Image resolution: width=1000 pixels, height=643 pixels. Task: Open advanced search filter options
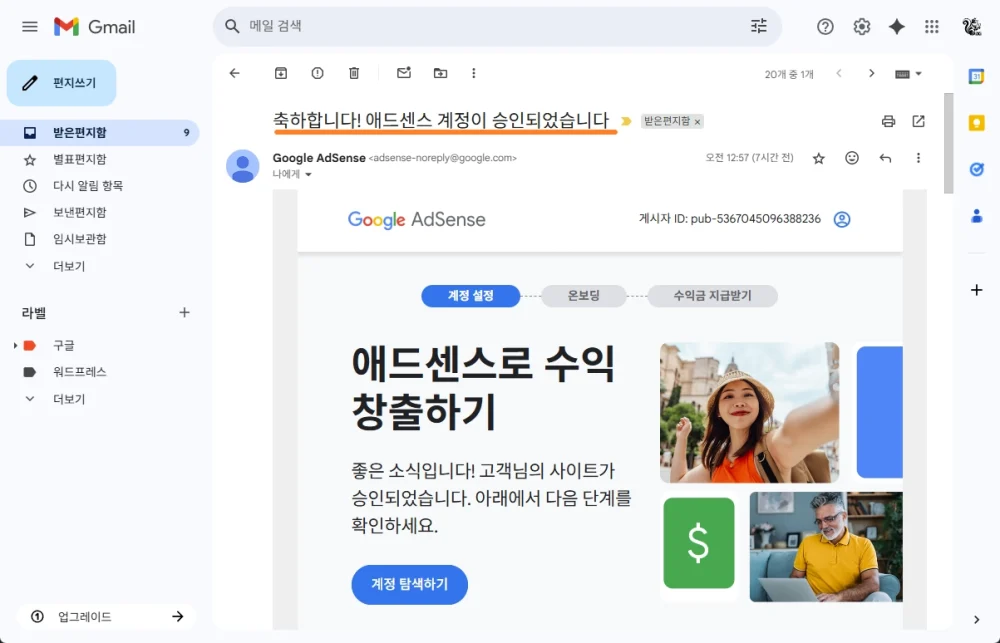(x=759, y=27)
